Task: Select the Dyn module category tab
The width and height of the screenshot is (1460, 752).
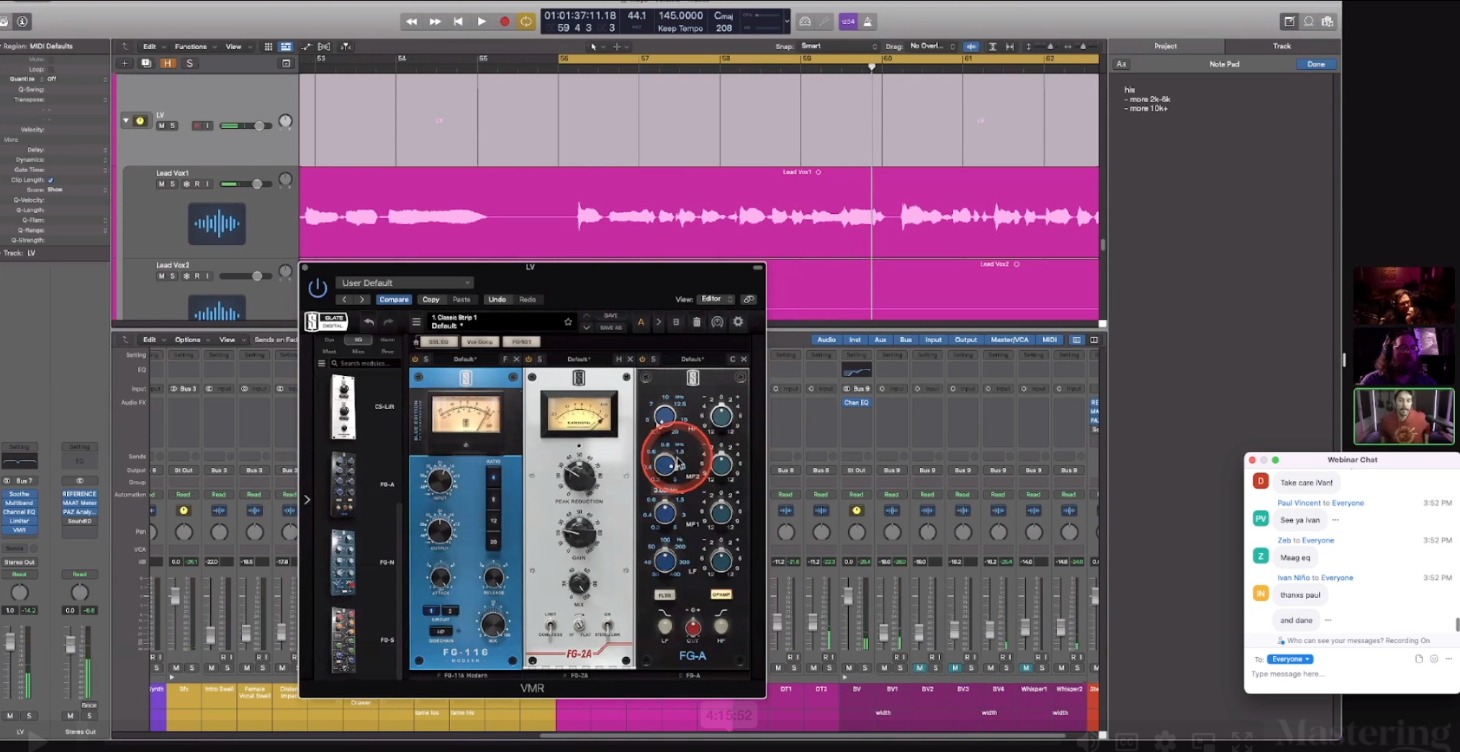Action: 329,340
